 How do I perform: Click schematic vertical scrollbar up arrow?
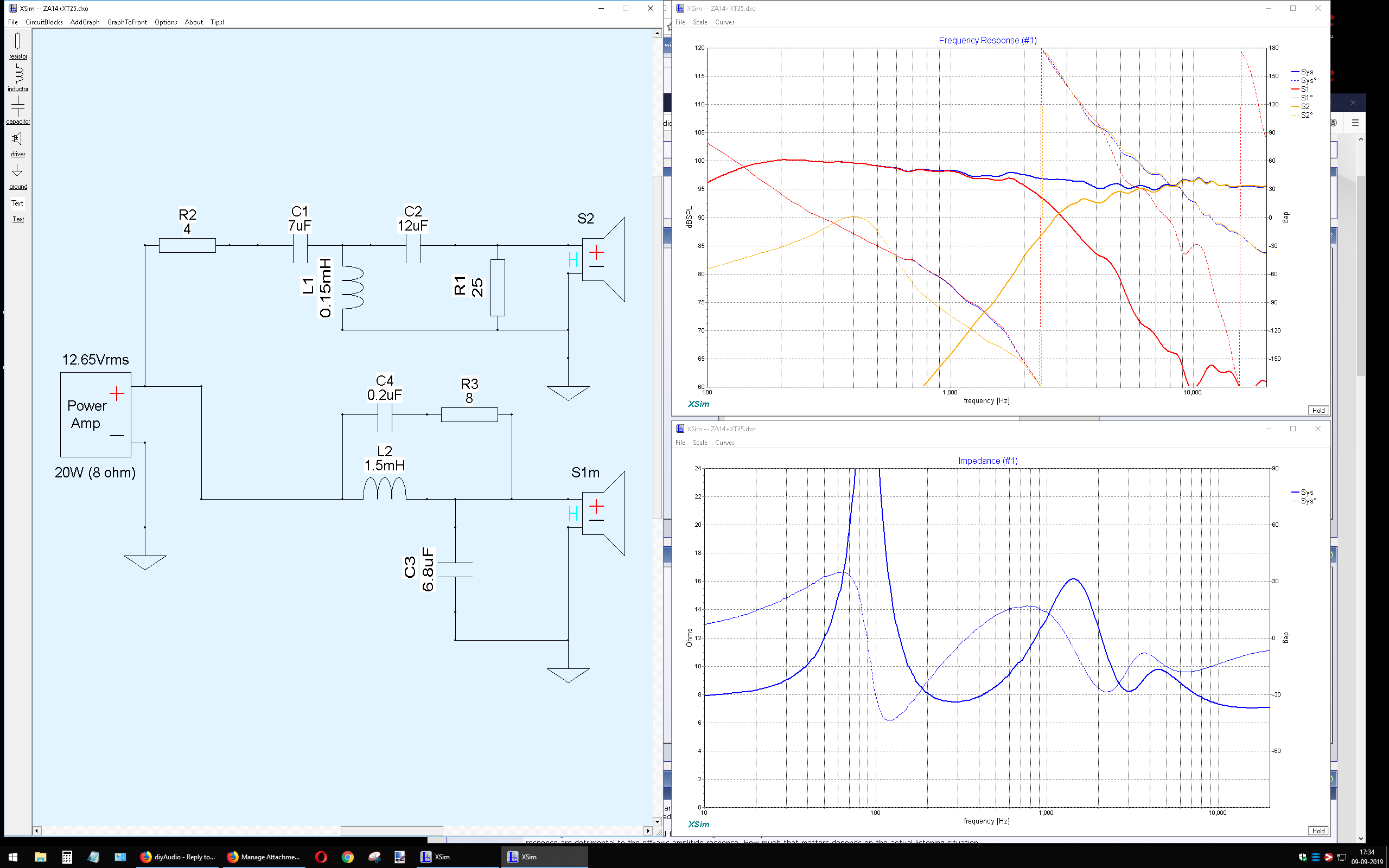point(657,33)
